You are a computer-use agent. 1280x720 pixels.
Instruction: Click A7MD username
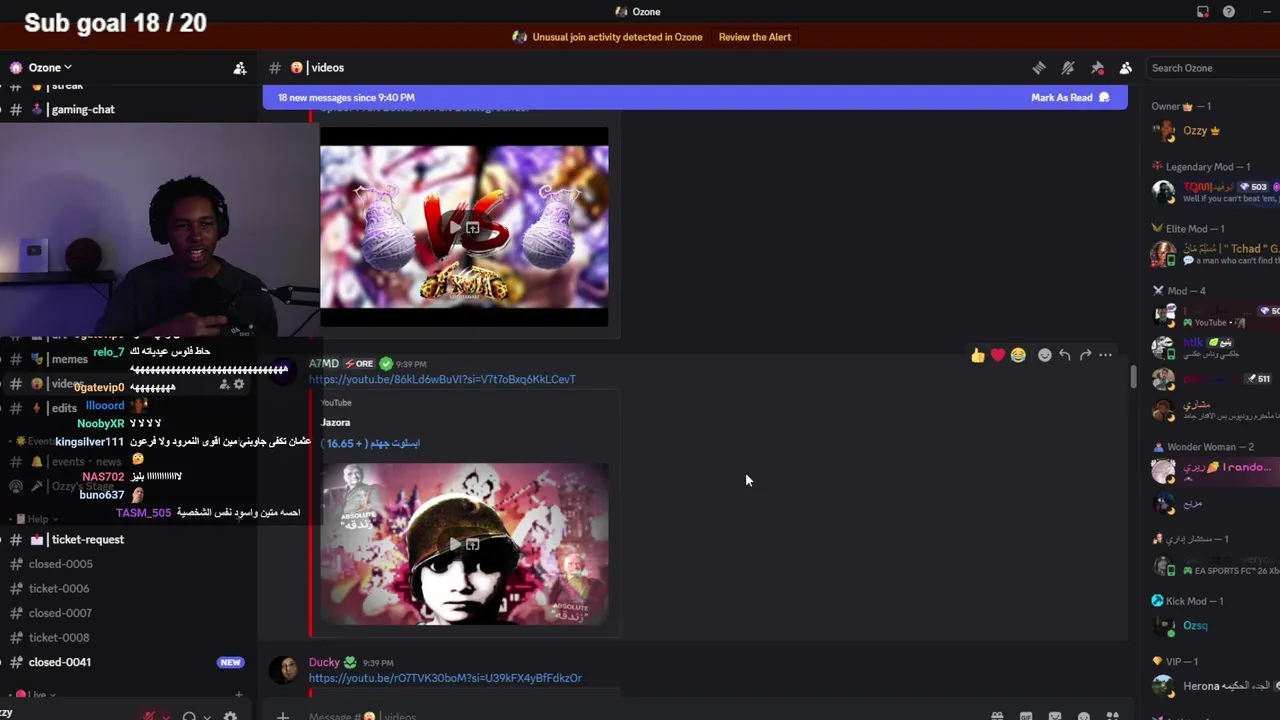tap(324, 364)
